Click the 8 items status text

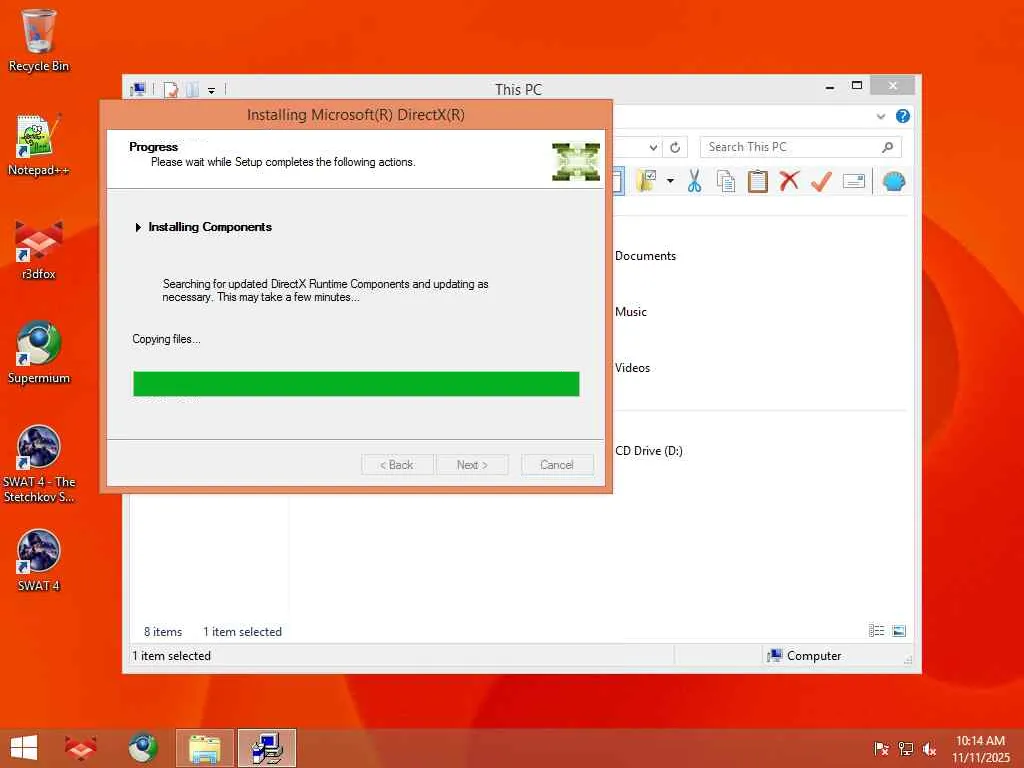[163, 632]
